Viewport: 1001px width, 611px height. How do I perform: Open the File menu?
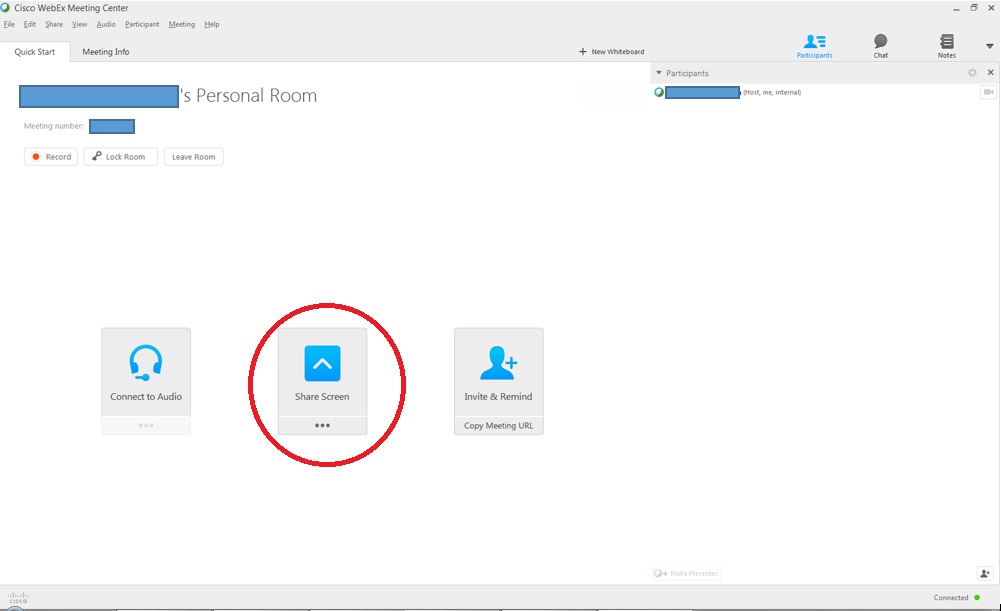click(9, 24)
